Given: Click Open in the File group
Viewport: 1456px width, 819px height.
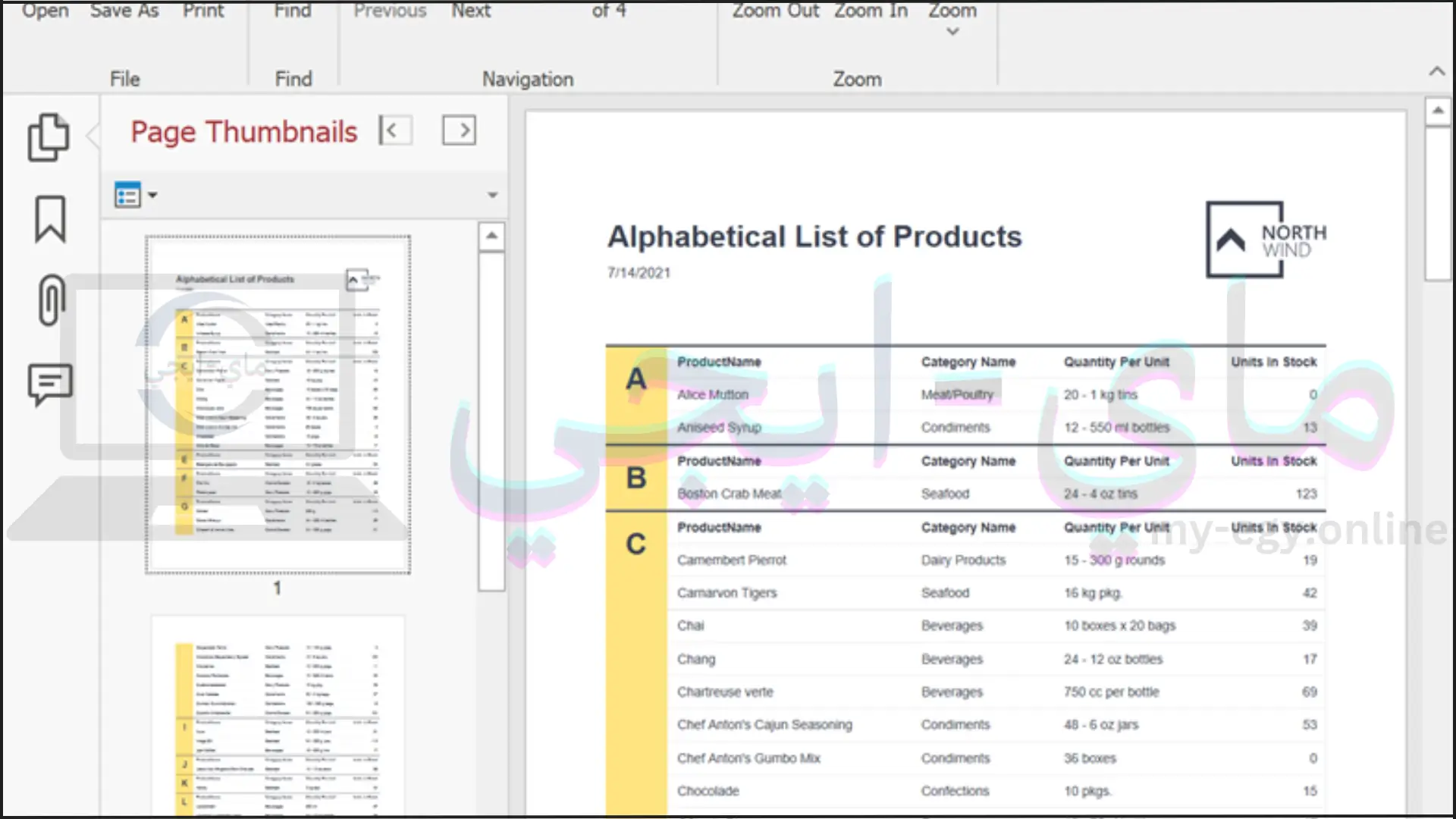Looking at the screenshot, I should 45,11.
